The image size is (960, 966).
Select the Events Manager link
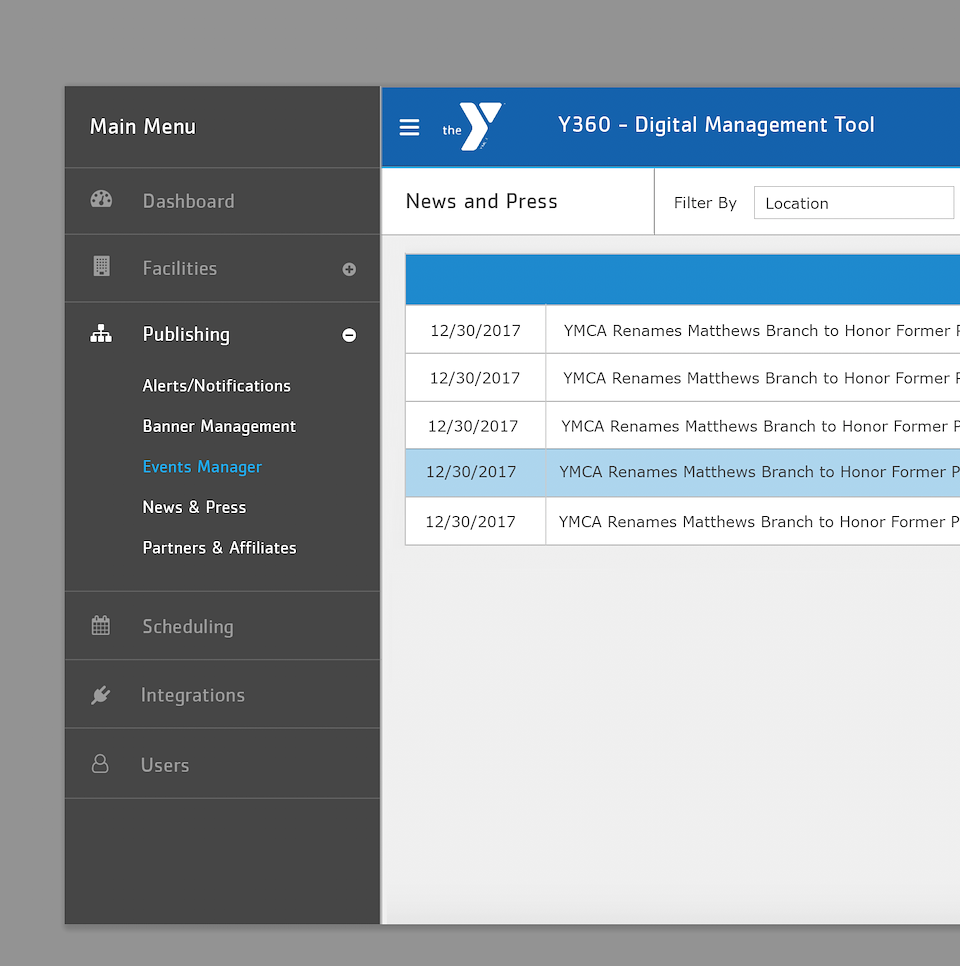coord(202,467)
